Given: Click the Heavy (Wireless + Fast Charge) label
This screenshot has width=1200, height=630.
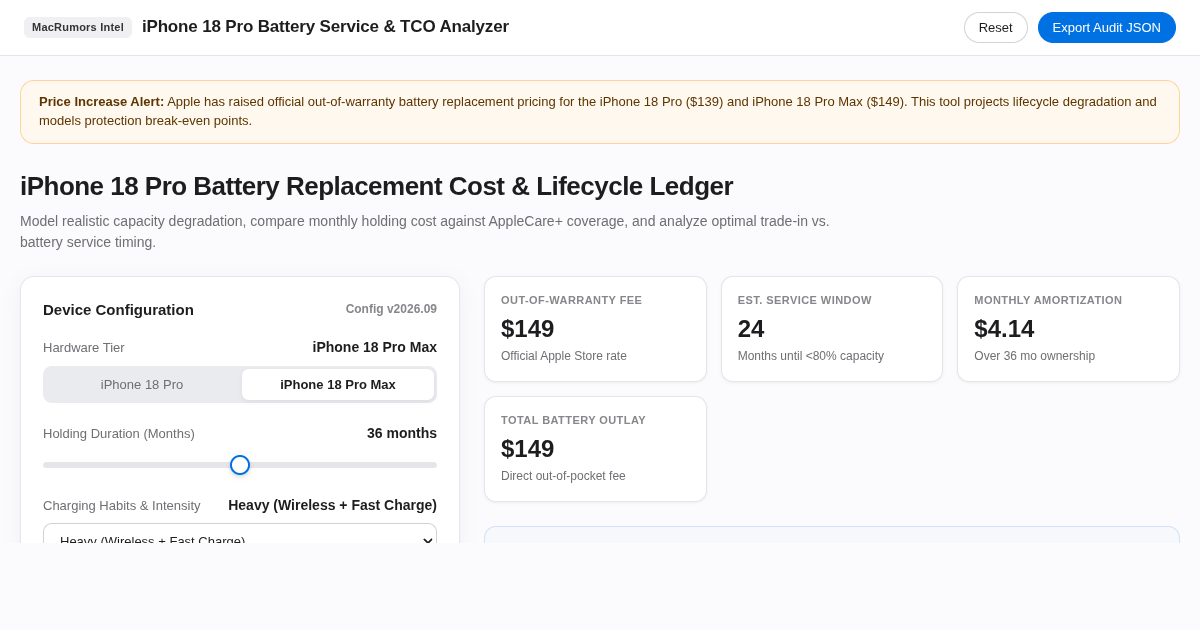Looking at the screenshot, I should (x=332, y=505).
